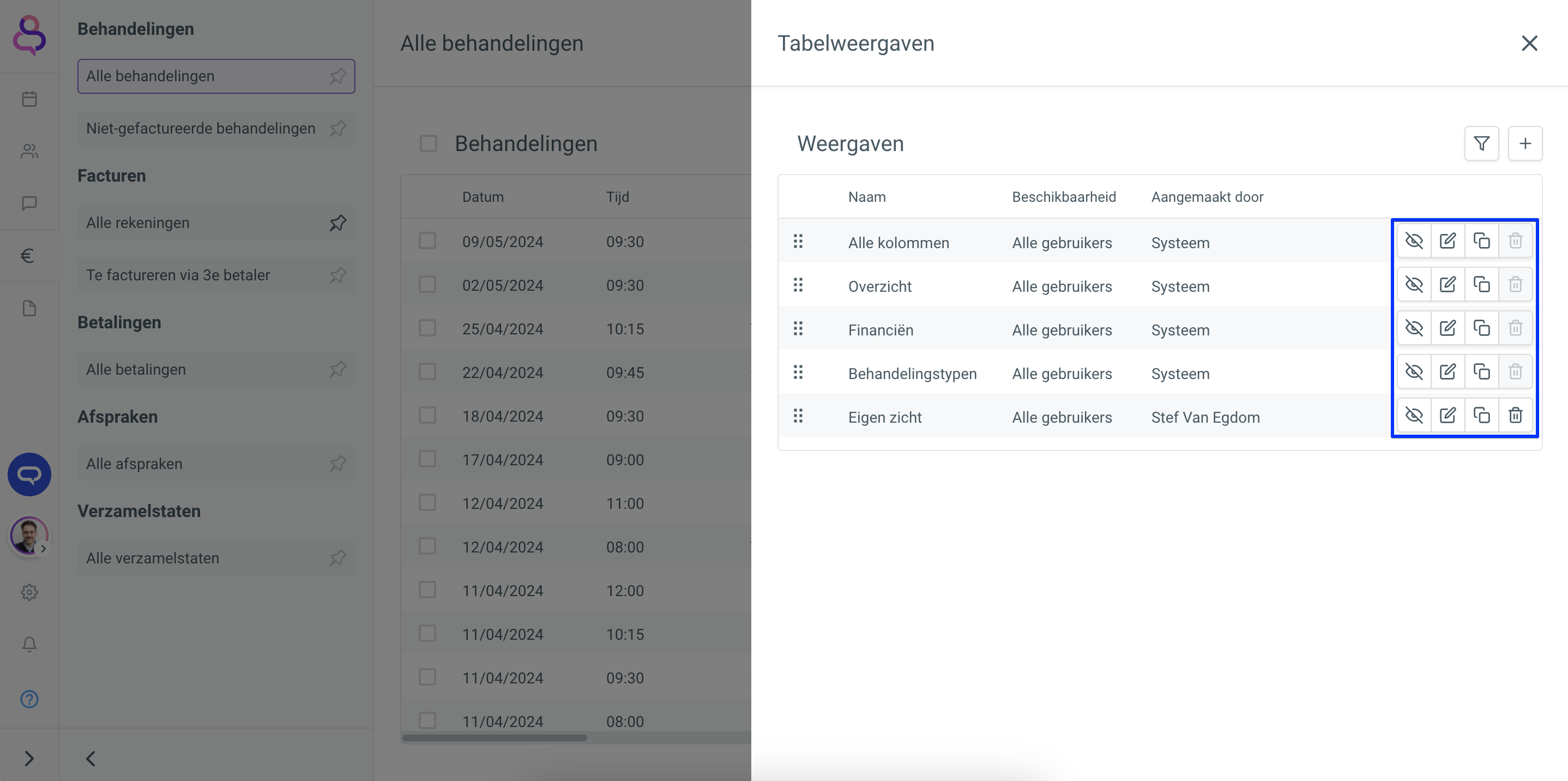Open the chat support bubble
This screenshot has width=1568, height=781.
[x=29, y=474]
